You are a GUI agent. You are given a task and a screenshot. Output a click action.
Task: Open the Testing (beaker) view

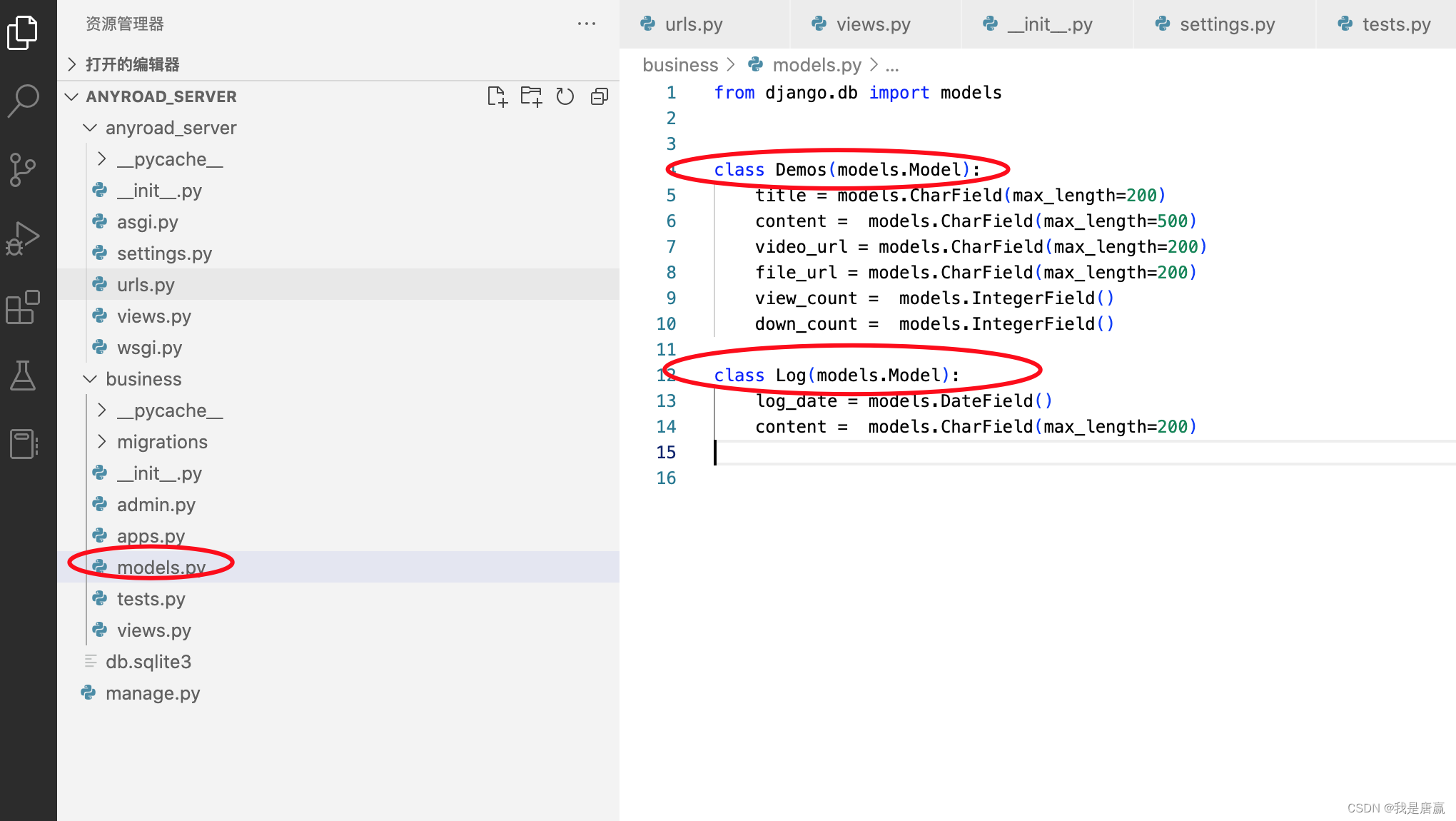[x=24, y=376]
